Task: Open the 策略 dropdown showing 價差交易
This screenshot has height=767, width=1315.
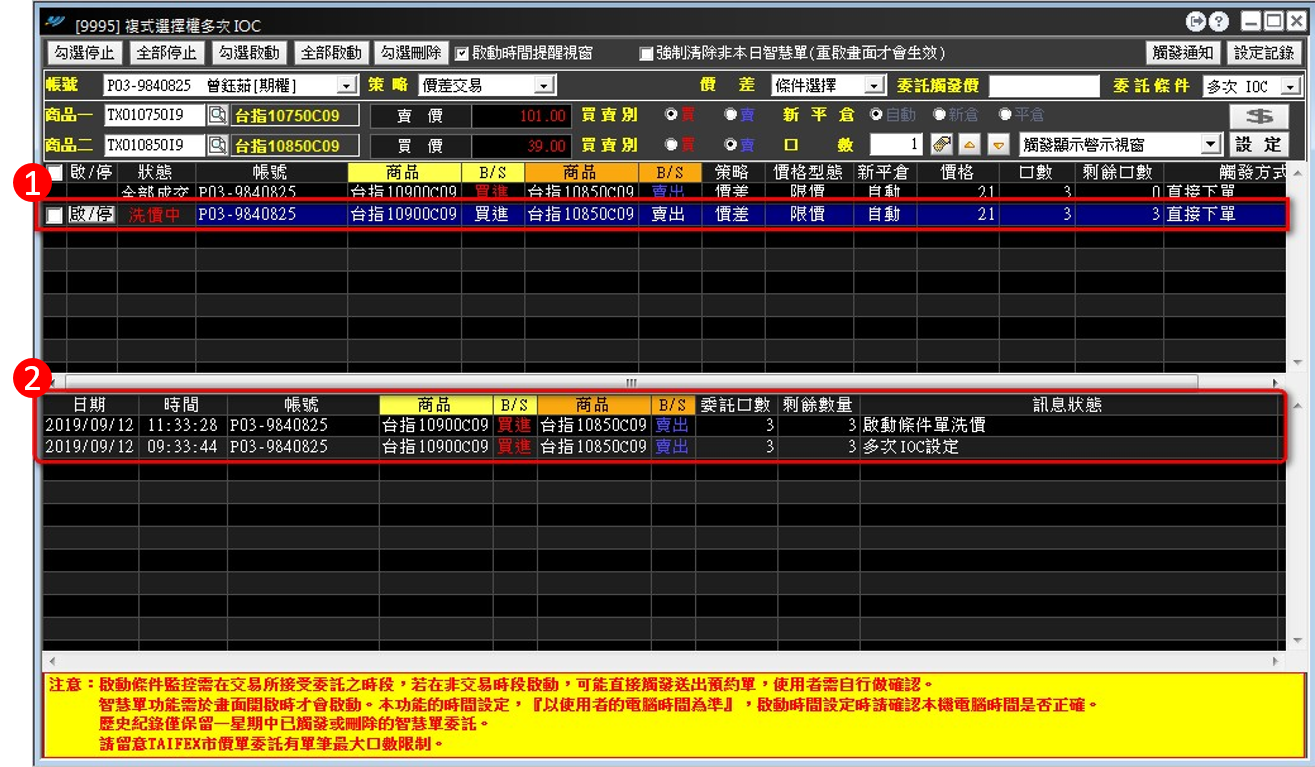Action: pos(542,84)
